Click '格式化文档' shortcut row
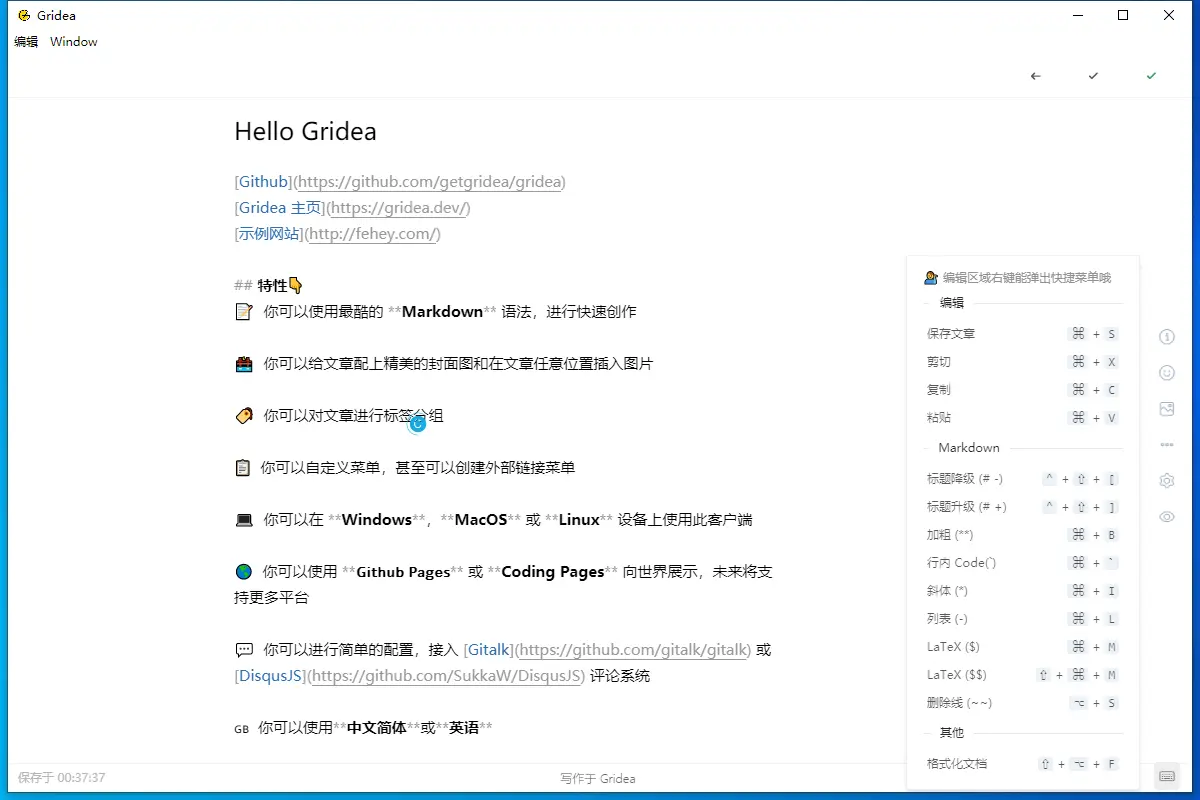Viewport: 1200px width, 800px height. [1022, 764]
